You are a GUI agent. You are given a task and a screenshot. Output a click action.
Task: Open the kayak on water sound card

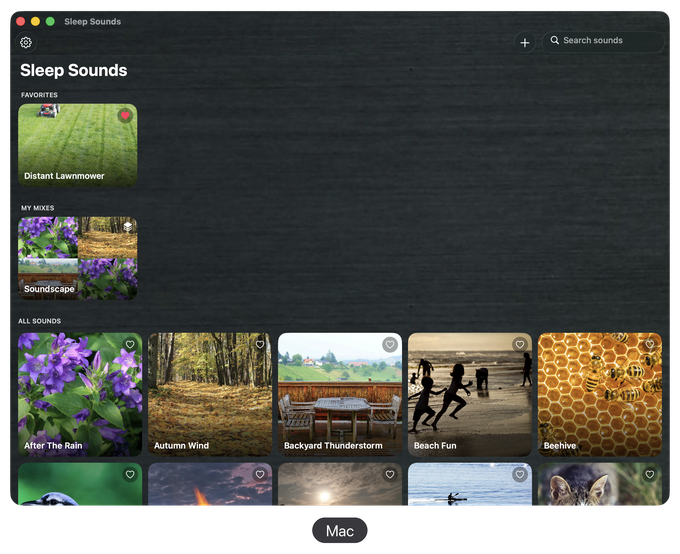pos(470,484)
